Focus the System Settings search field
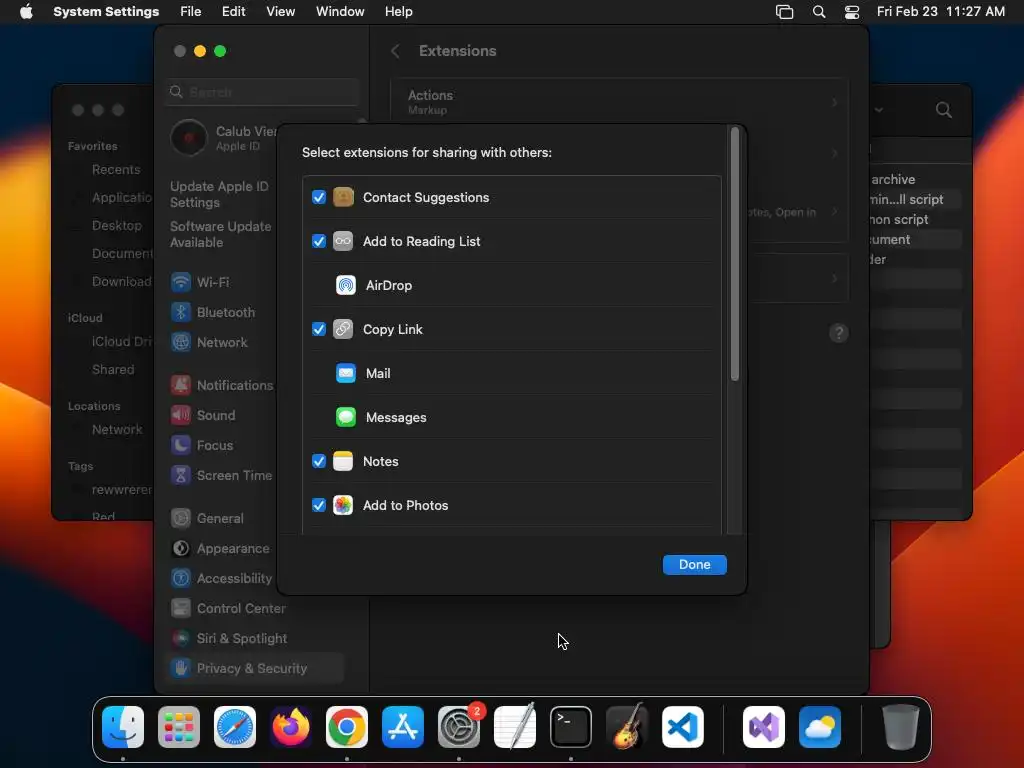This screenshot has height=768, width=1024. pos(262,92)
